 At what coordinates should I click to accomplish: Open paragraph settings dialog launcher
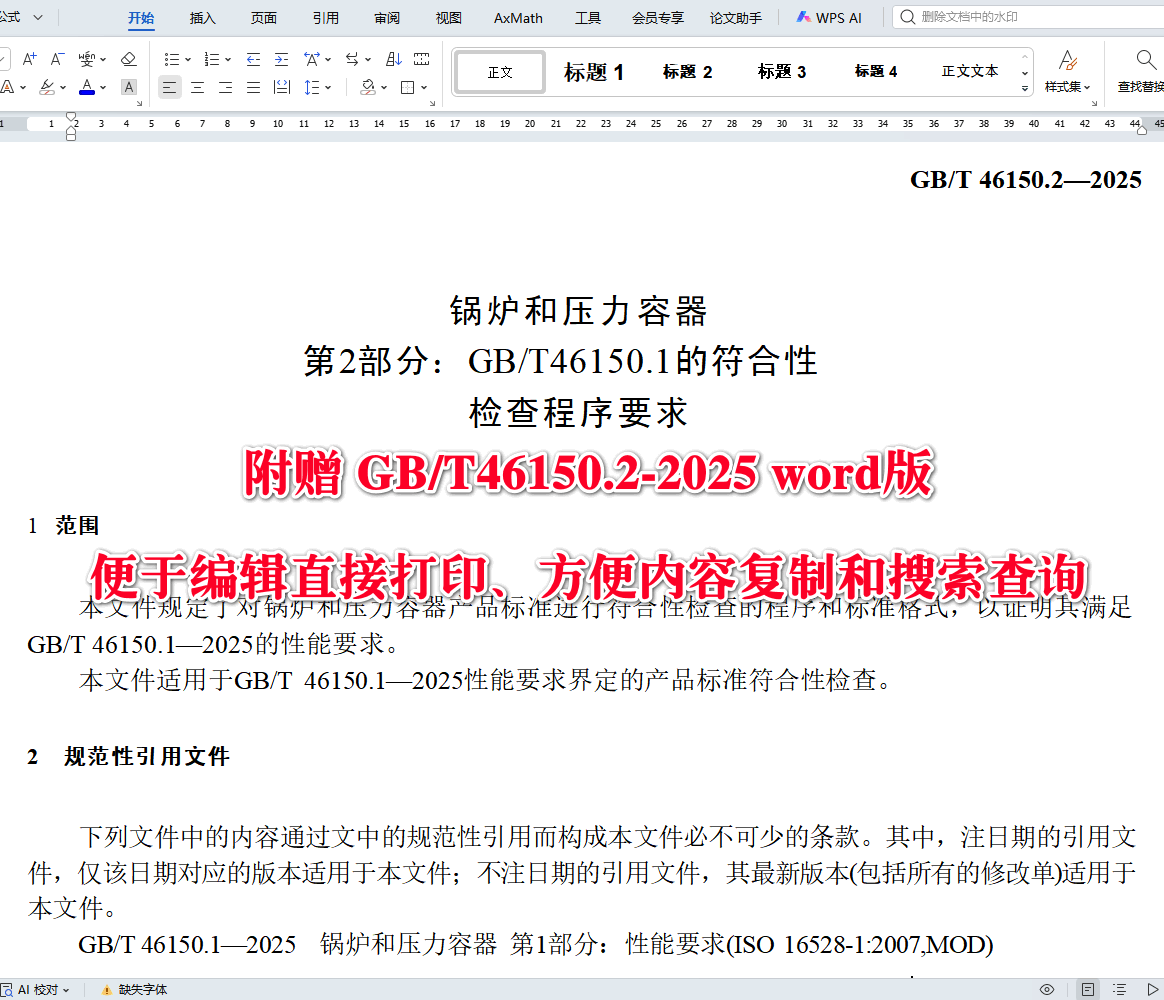point(432,104)
